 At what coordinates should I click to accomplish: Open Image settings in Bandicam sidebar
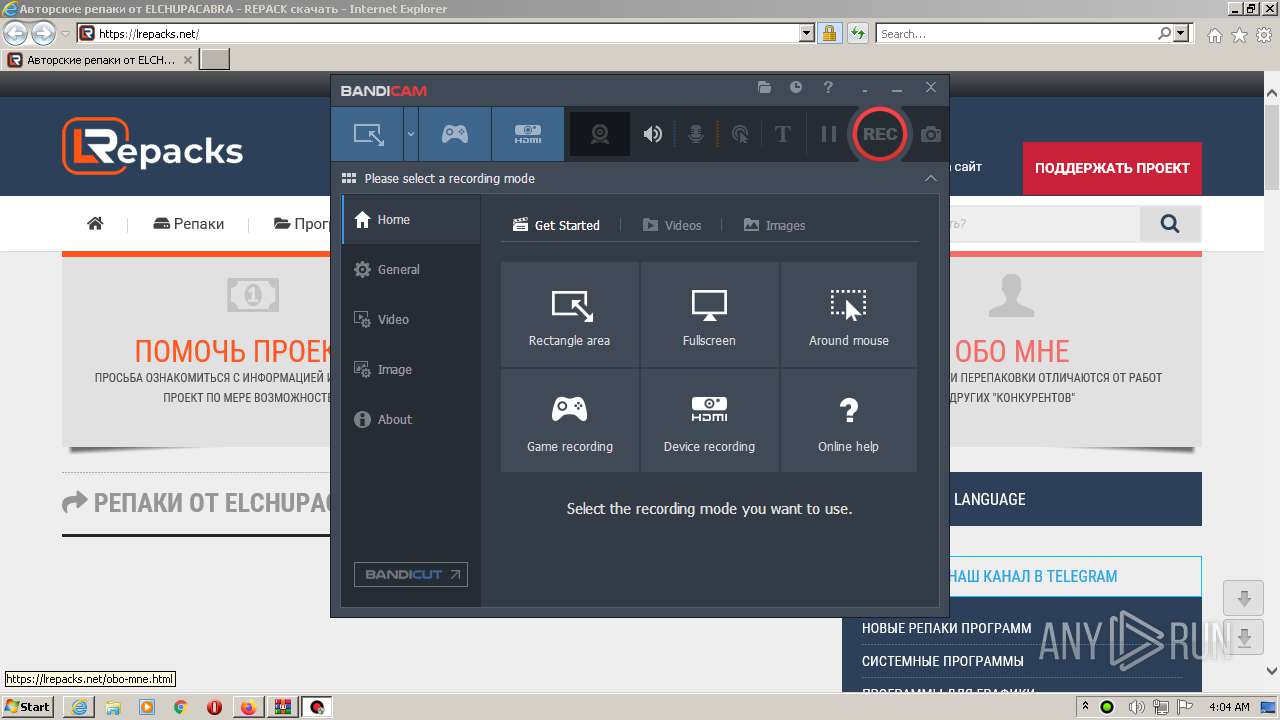(x=411, y=370)
